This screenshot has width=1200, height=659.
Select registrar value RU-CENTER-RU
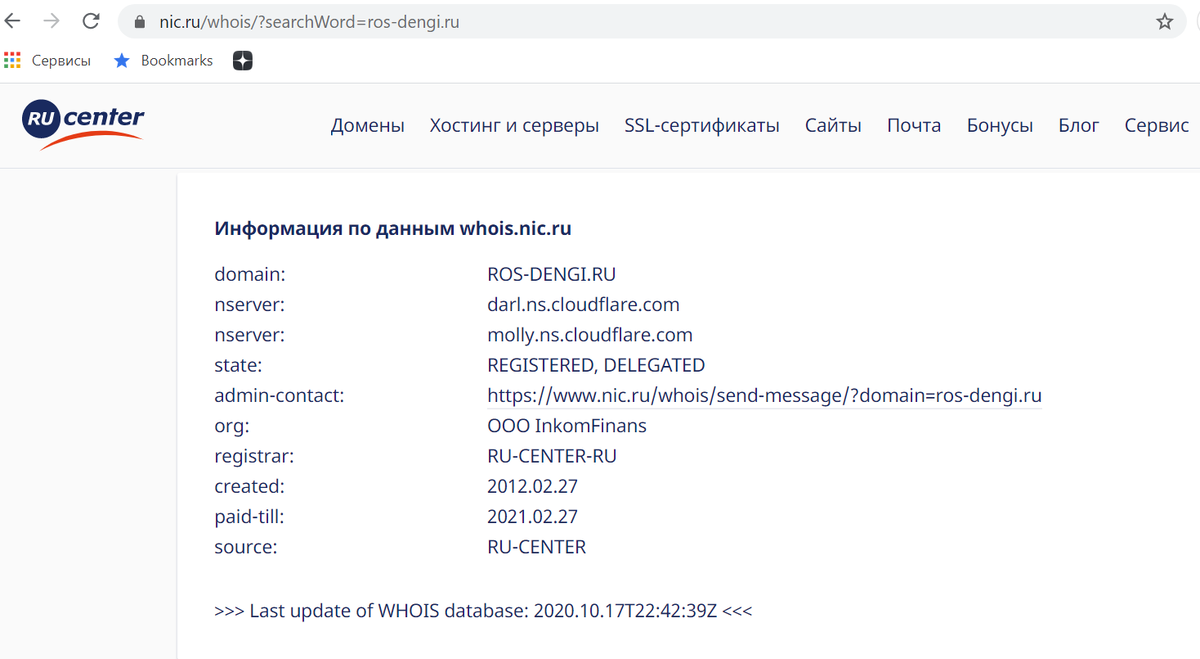(x=552, y=456)
